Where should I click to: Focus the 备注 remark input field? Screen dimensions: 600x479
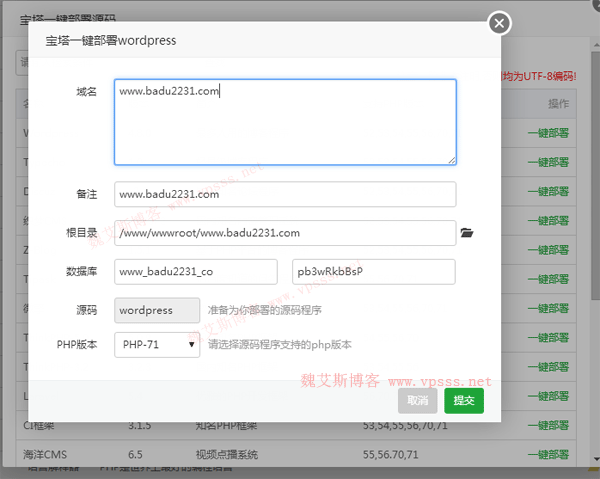point(285,194)
